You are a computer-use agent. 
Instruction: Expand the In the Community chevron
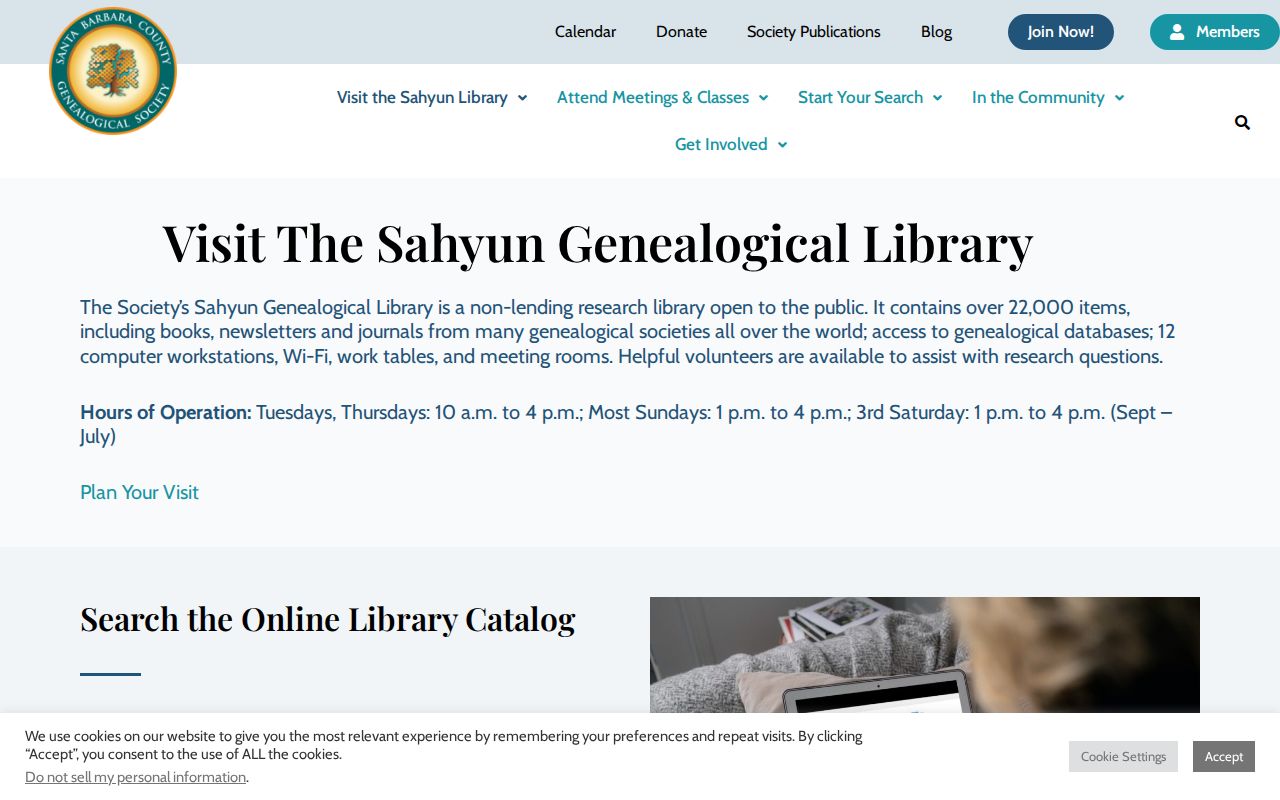1119,98
